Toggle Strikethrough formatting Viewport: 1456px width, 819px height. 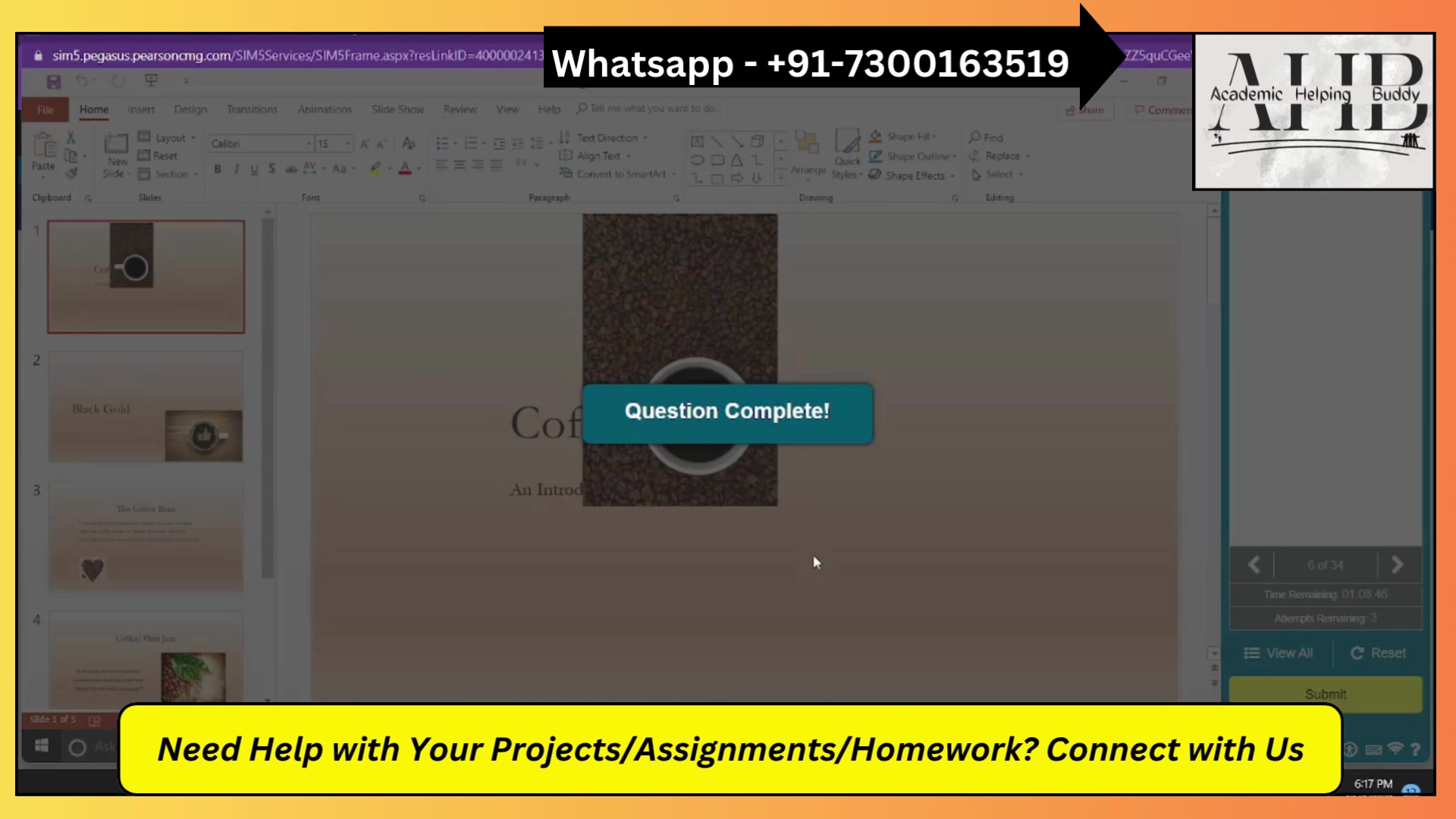coord(290,168)
